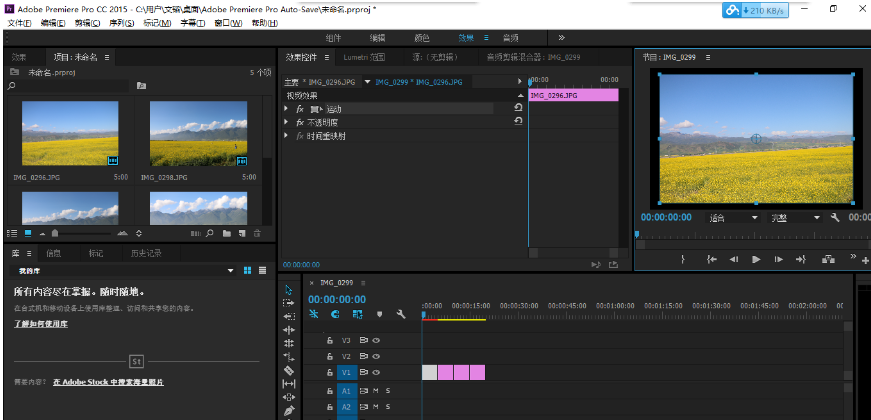This screenshot has height=420, width=871.
Task: Open program monitor settings wrench
Action: [835, 218]
